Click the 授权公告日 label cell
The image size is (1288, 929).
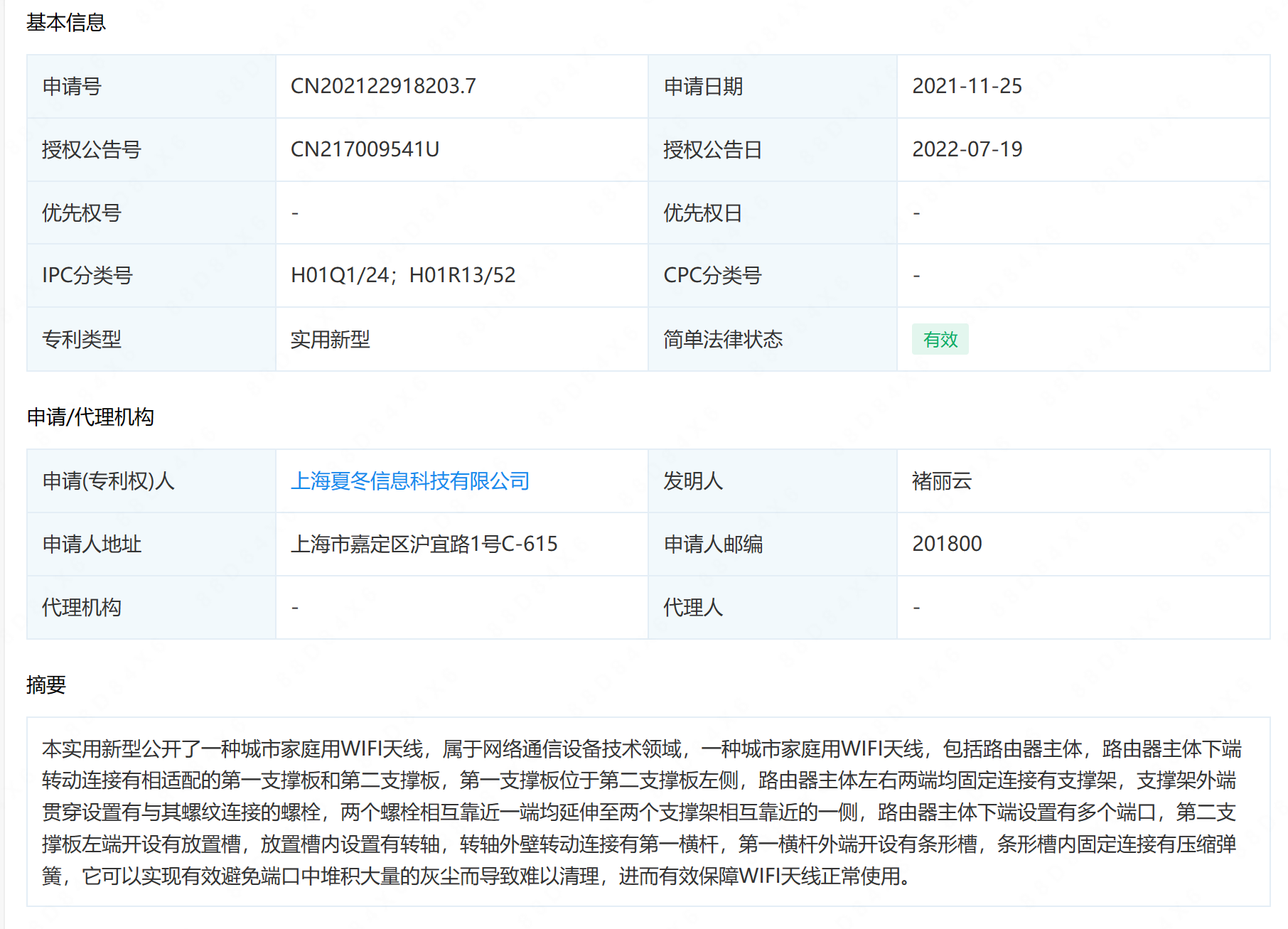pyautogui.click(x=773, y=150)
